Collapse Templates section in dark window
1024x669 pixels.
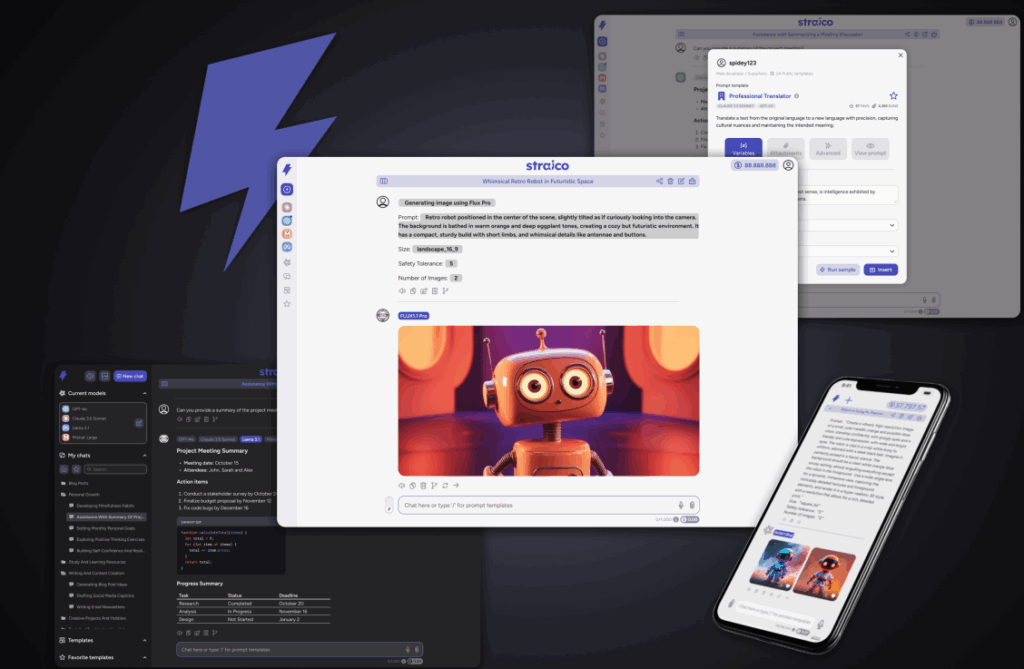[x=144, y=640]
